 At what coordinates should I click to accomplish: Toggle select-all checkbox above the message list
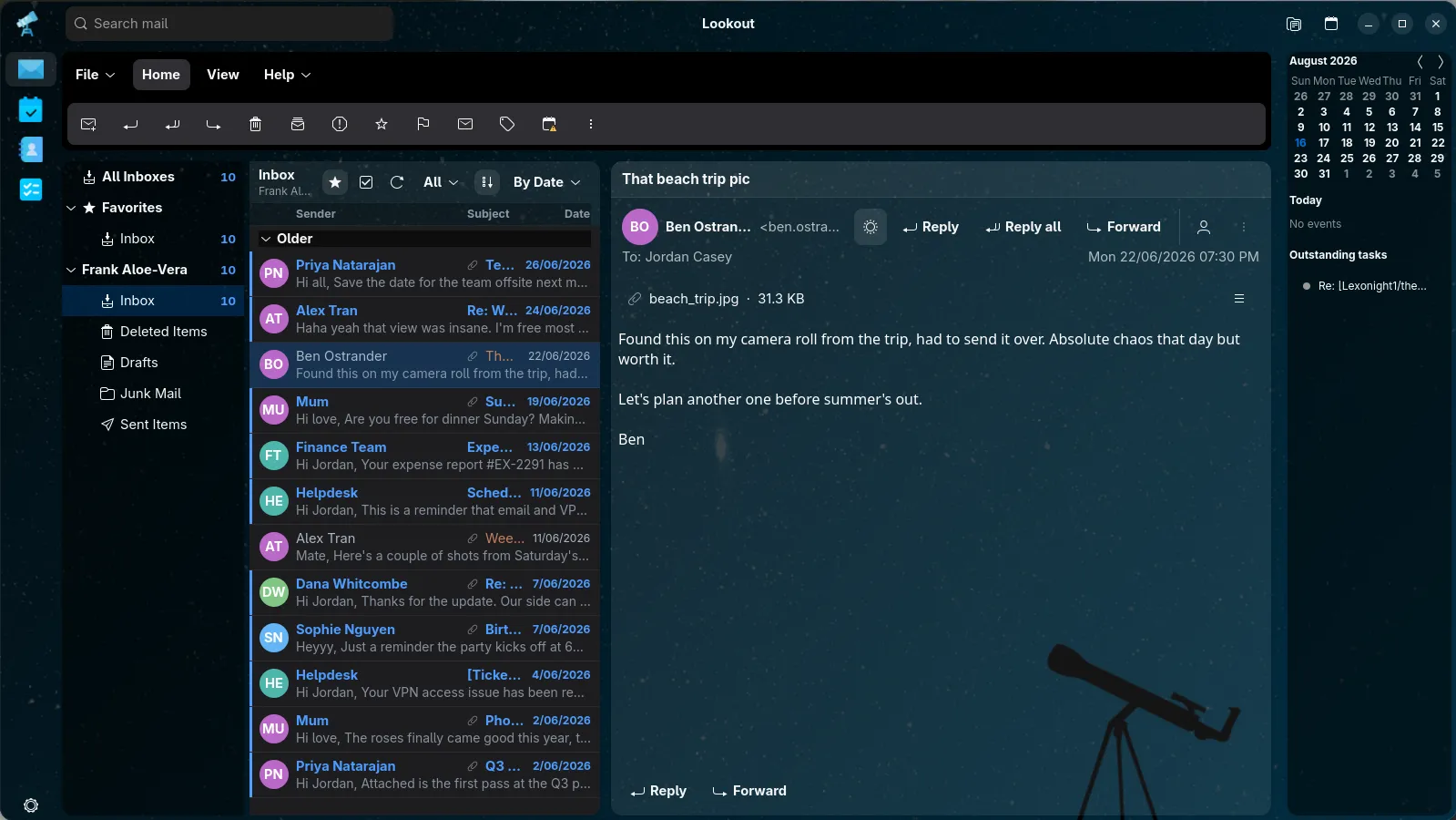tap(366, 182)
